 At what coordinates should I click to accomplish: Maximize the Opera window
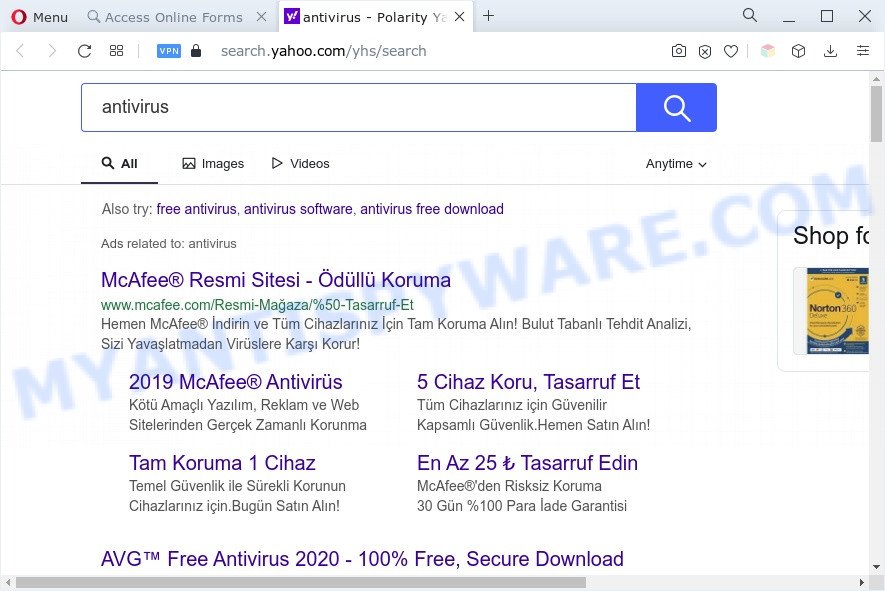[x=827, y=16]
